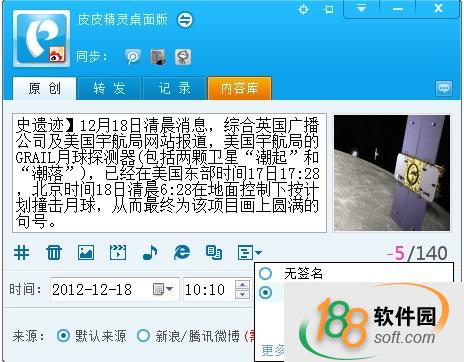Add music with the note icon
Viewport: 464px width, 362px height.
[150, 252]
